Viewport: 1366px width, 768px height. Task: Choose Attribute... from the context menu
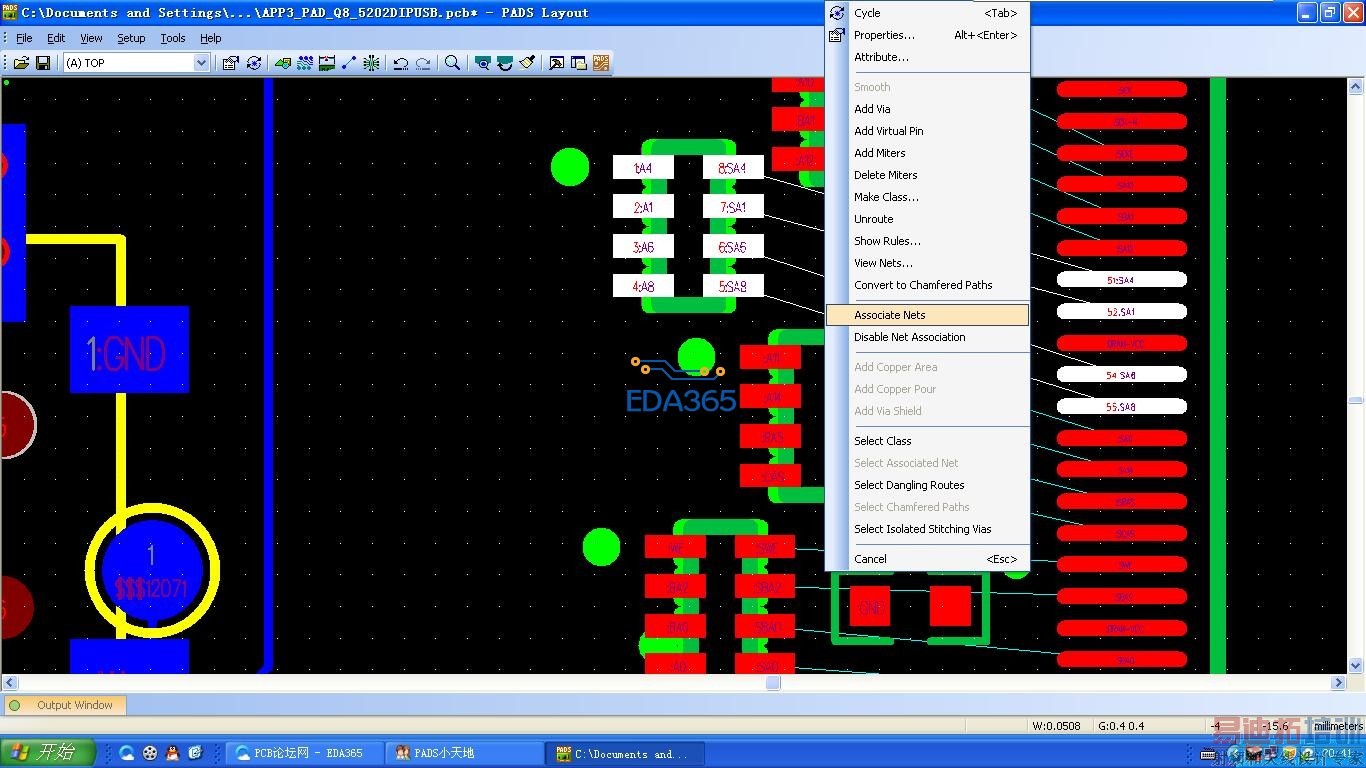(x=927, y=57)
